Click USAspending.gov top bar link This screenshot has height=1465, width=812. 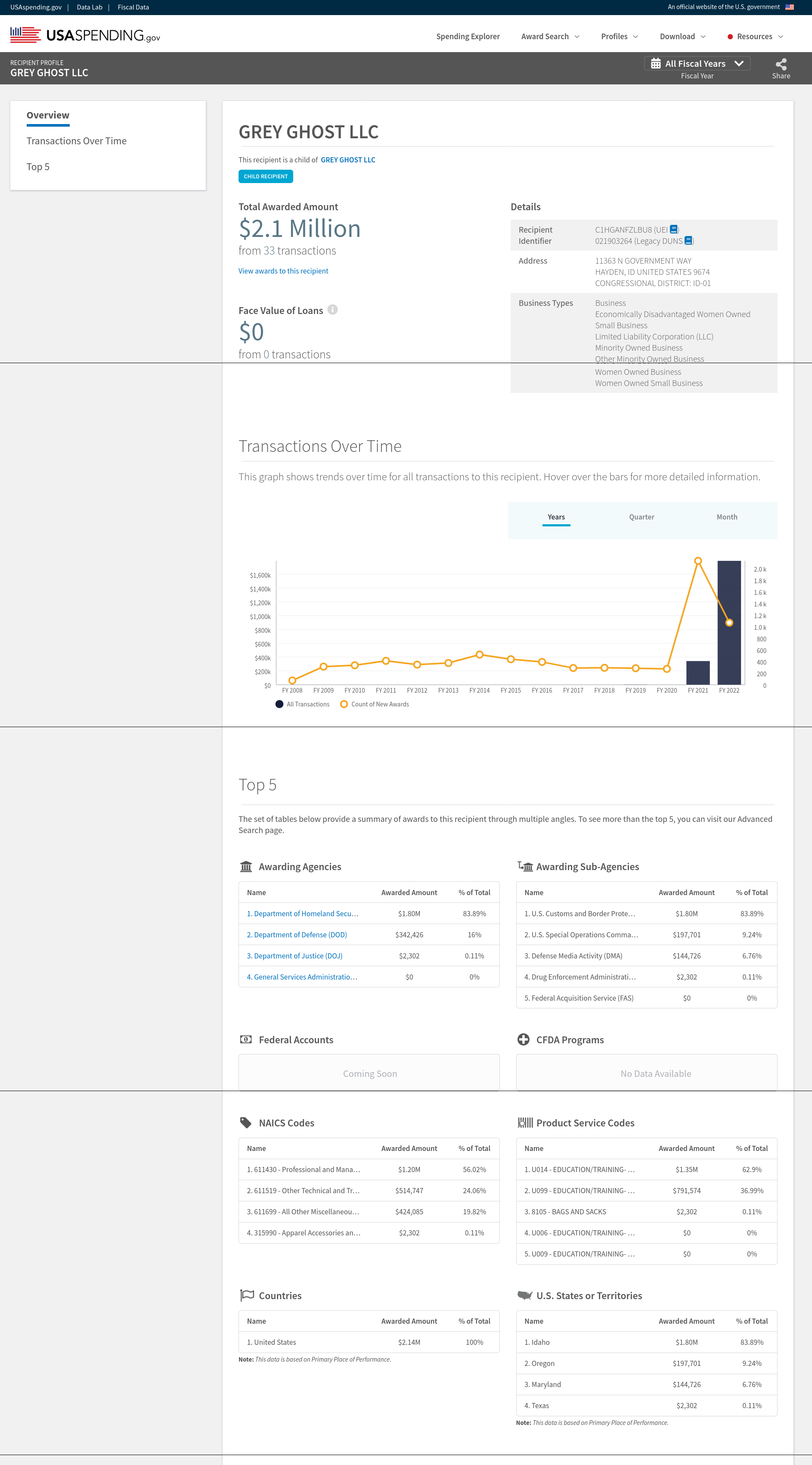point(36,7)
